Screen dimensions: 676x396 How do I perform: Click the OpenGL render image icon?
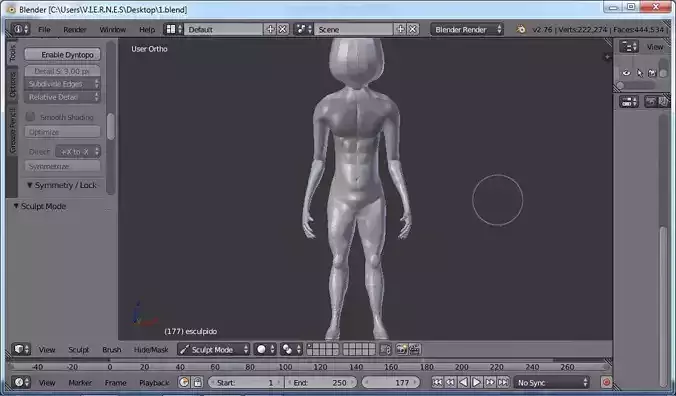click(401, 349)
